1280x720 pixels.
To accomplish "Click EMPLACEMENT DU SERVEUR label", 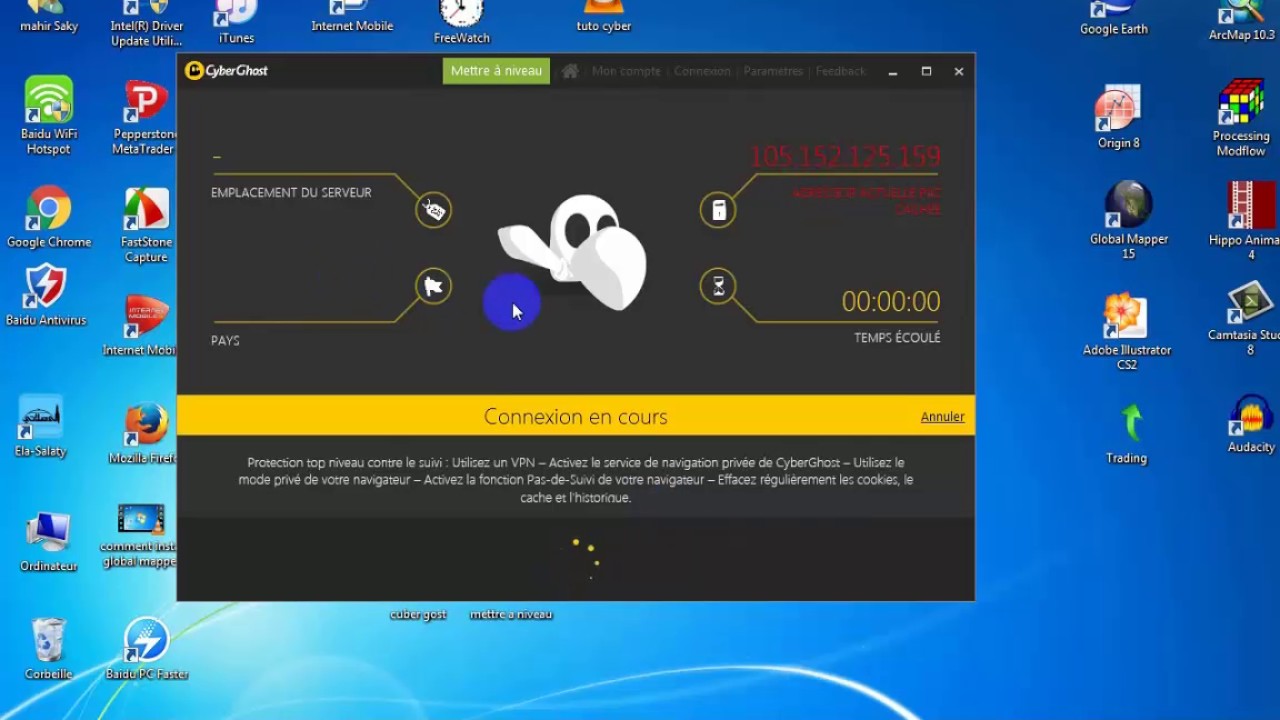I will [291, 193].
